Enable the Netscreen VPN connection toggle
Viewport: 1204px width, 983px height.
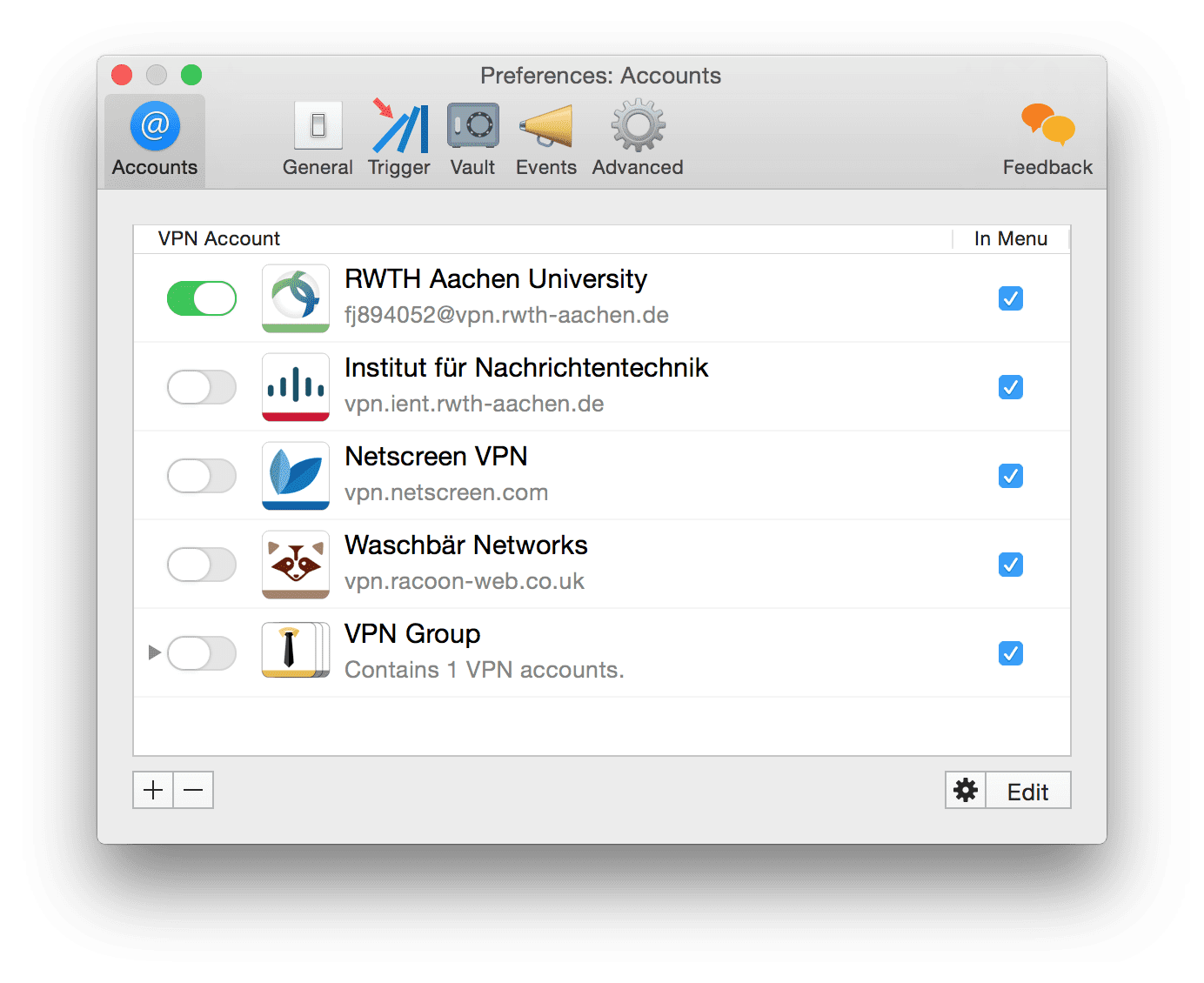point(202,476)
